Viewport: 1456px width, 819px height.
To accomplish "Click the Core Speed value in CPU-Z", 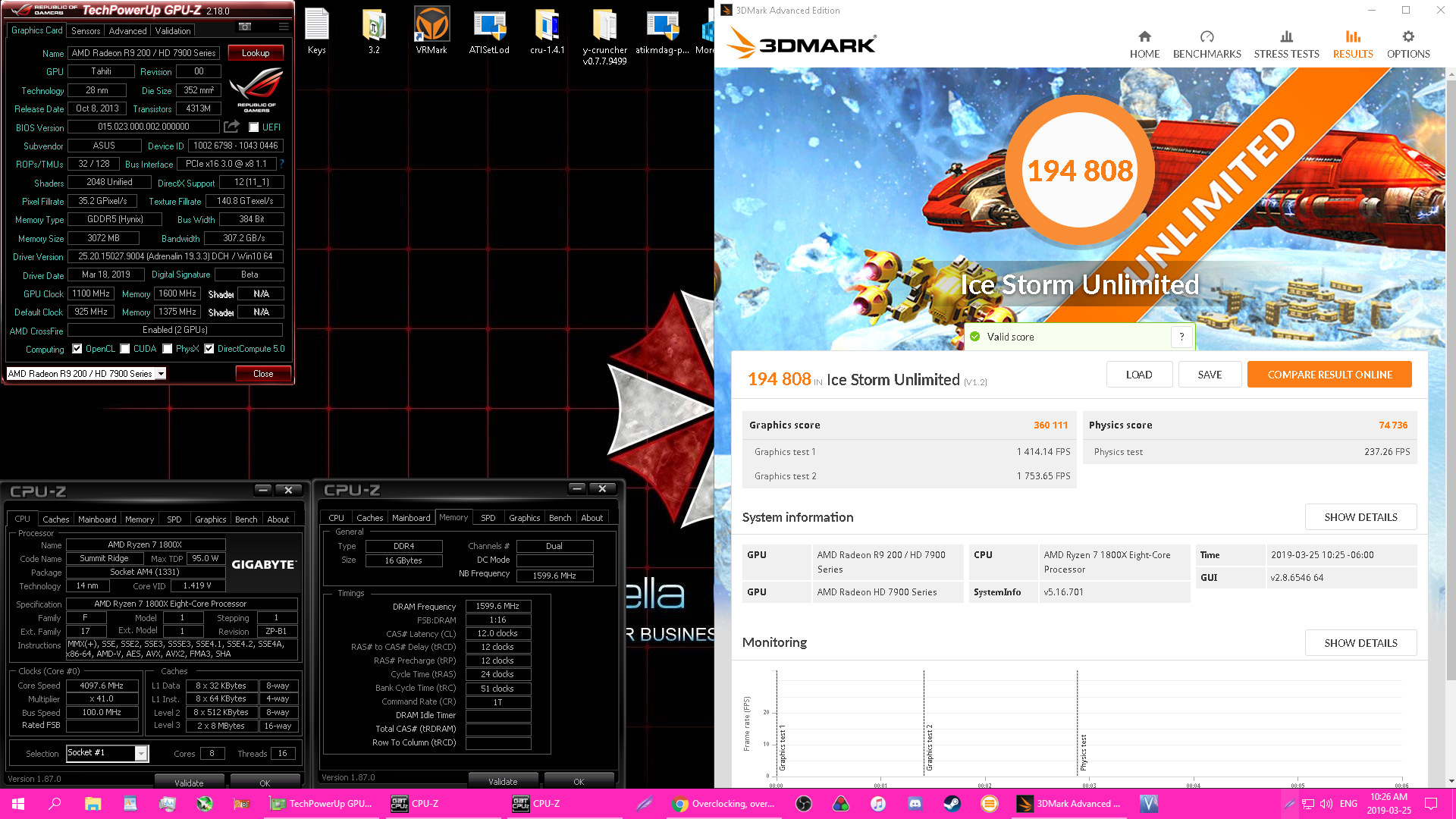I will click(x=102, y=686).
